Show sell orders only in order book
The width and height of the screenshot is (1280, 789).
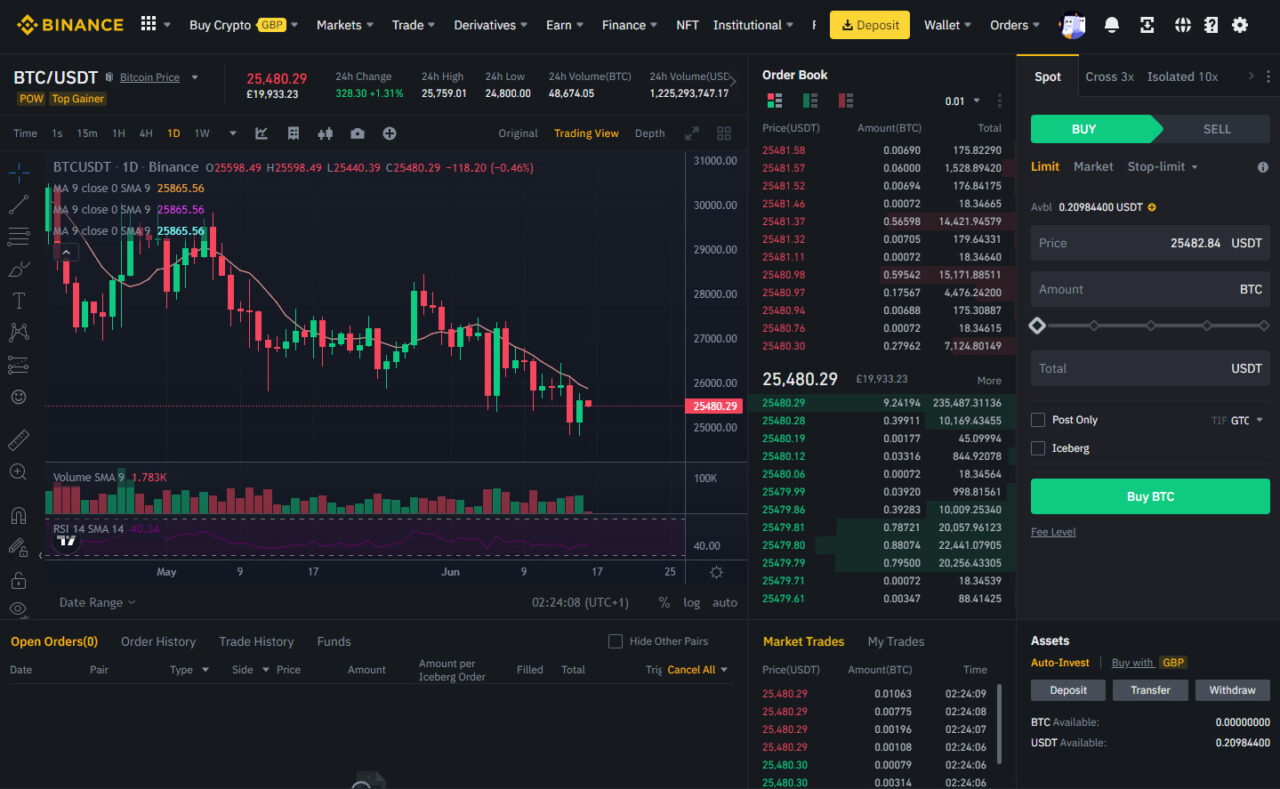point(845,100)
